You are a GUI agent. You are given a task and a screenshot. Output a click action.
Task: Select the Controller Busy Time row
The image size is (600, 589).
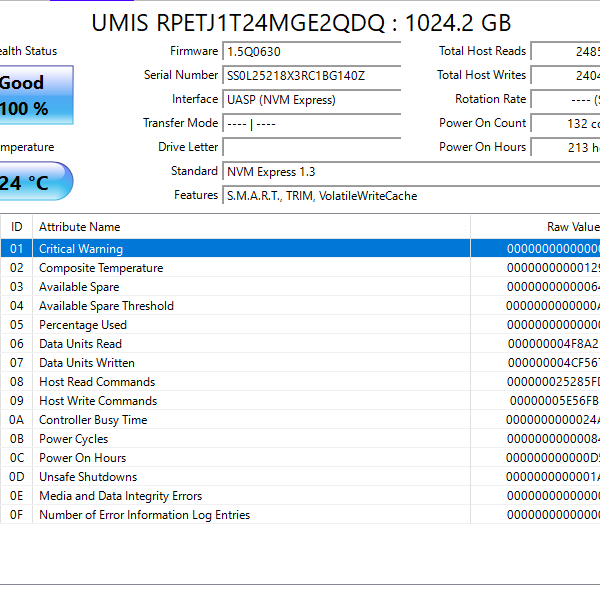click(x=300, y=419)
